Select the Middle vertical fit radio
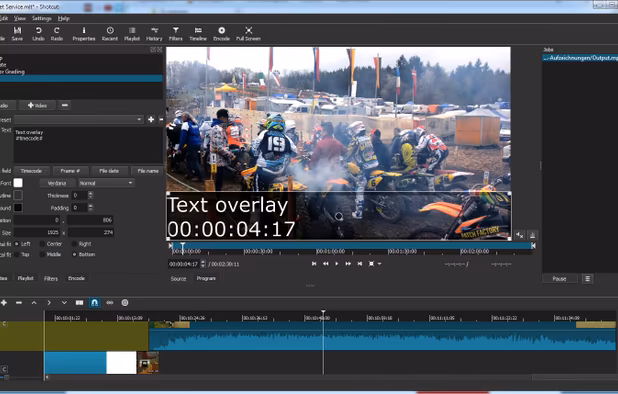The height and width of the screenshot is (394, 618). coord(42,255)
